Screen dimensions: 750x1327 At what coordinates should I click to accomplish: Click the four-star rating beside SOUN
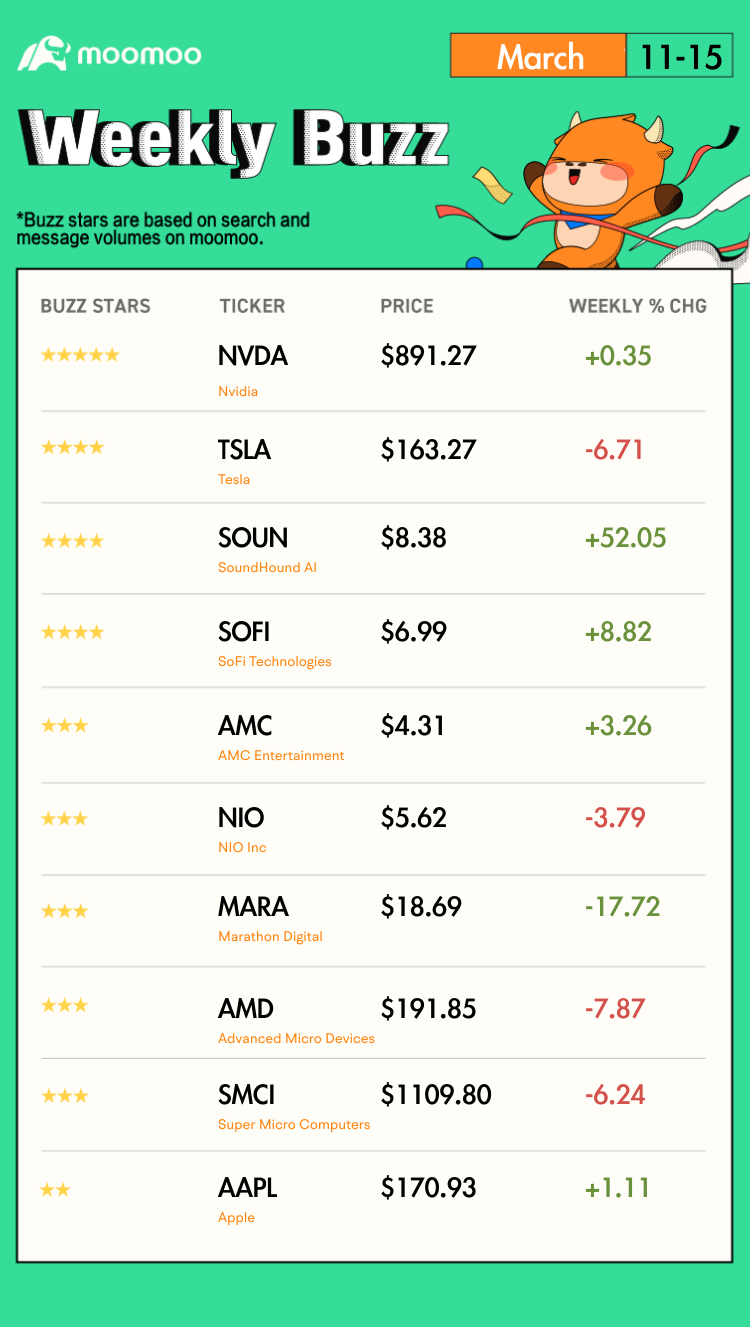point(72,541)
